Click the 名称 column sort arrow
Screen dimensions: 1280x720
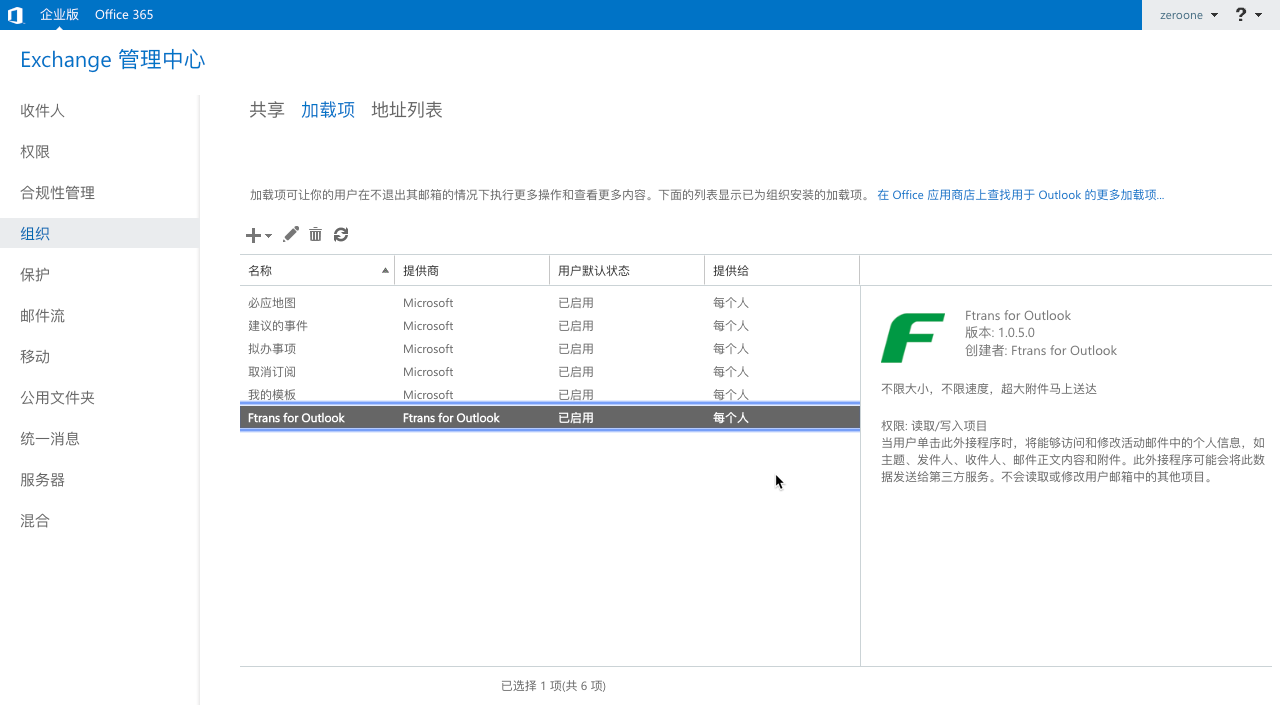coord(384,270)
